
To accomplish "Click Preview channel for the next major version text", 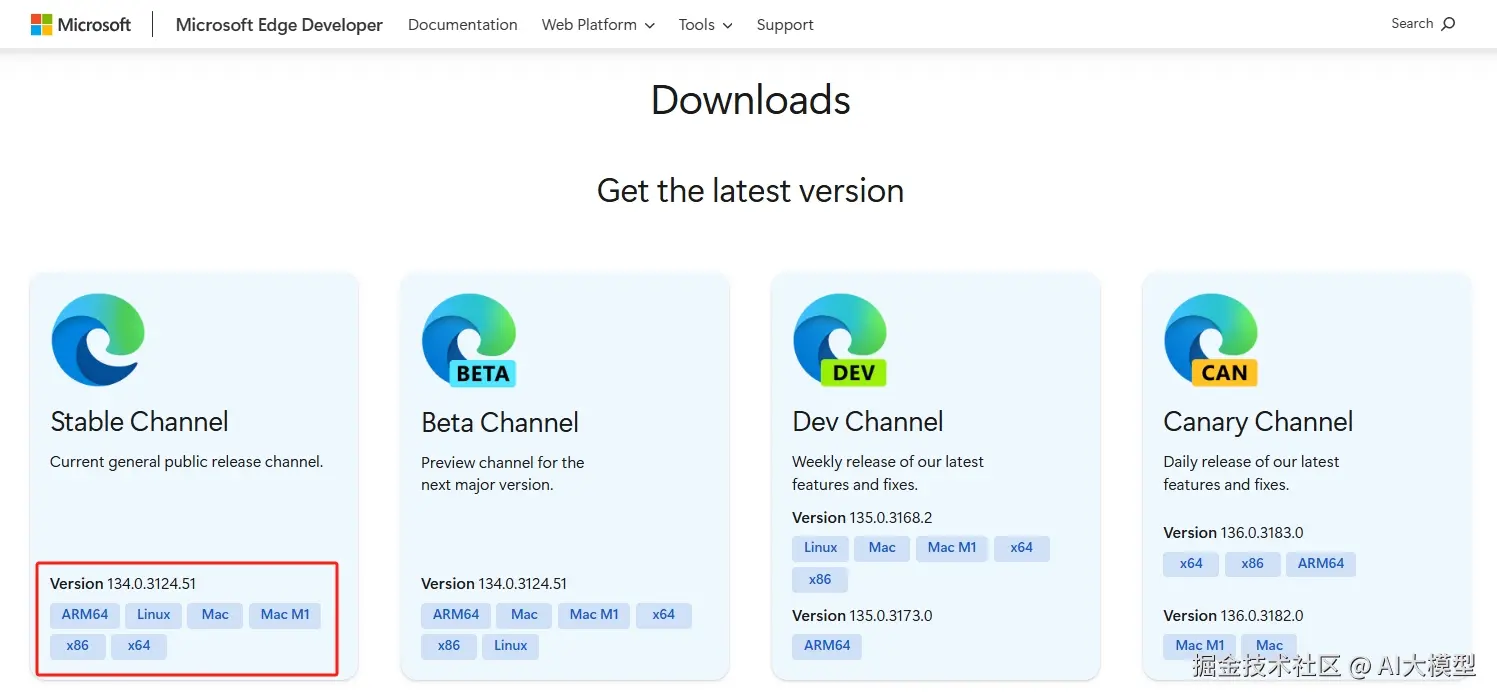I will pyautogui.click(x=503, y=474).
